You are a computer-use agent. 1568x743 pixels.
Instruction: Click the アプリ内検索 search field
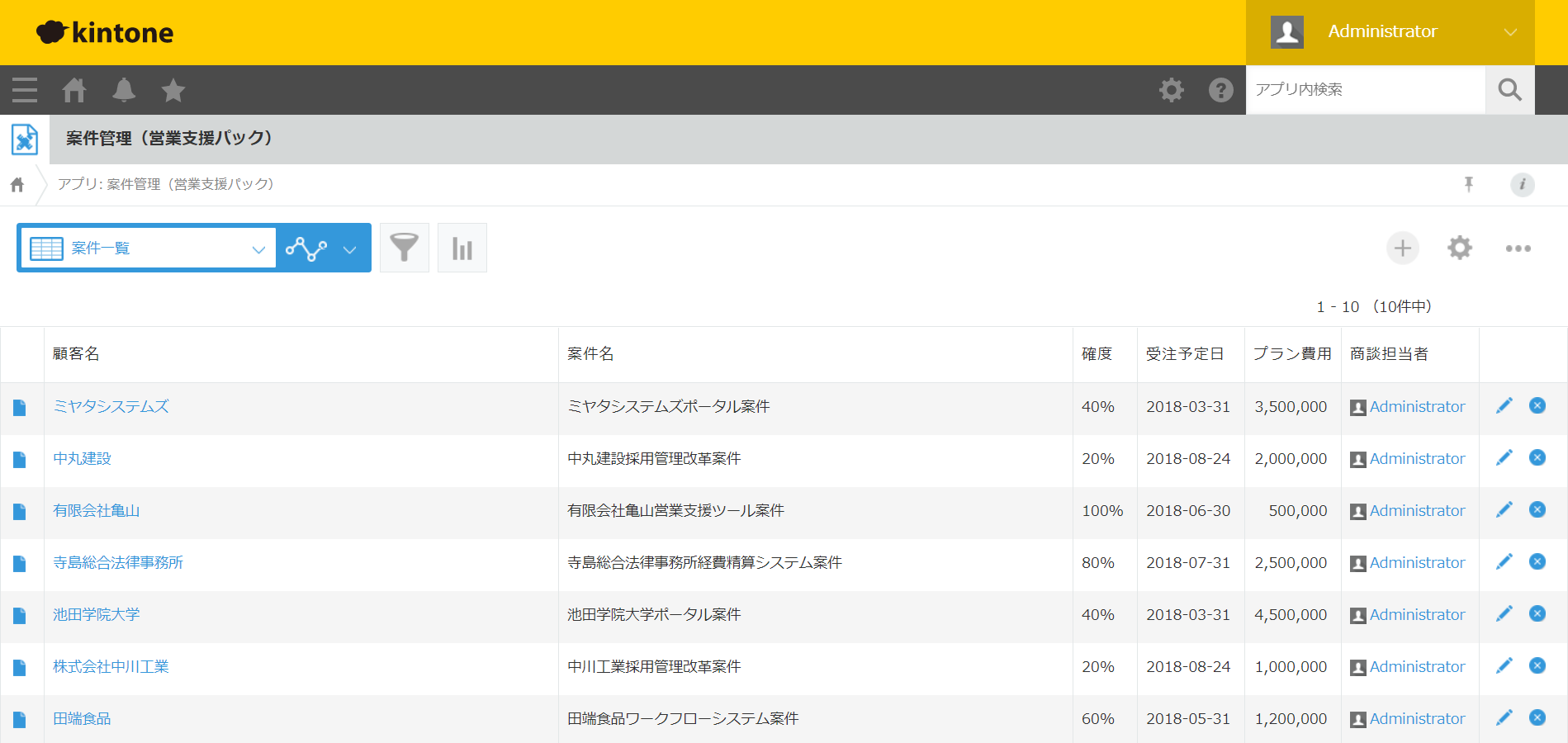1366,89
